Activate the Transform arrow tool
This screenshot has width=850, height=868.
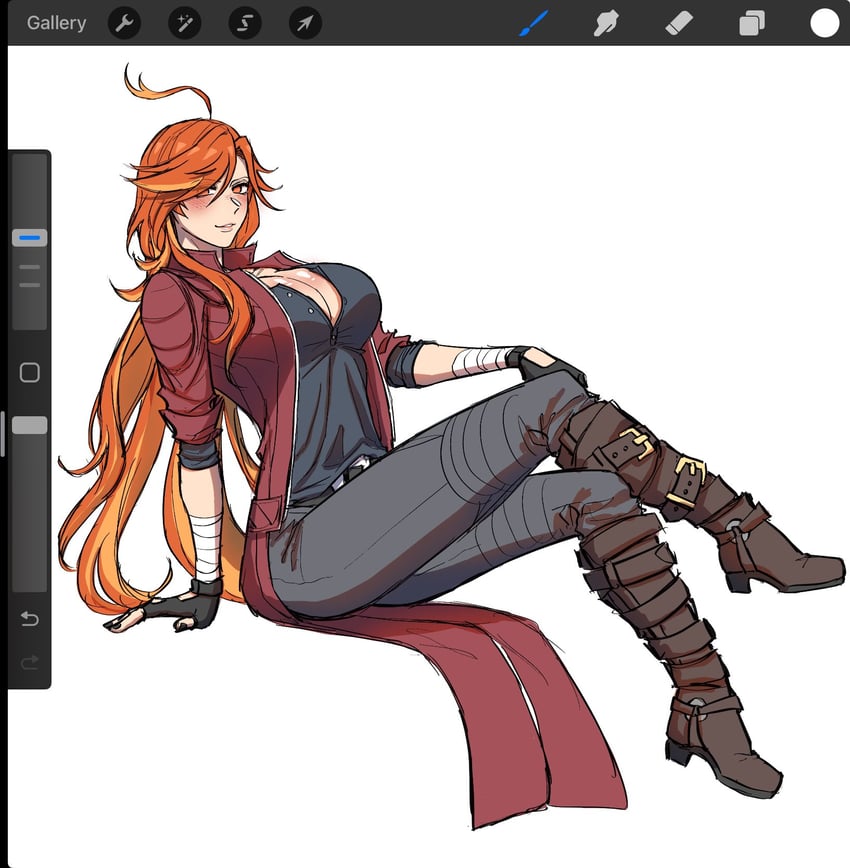305,23
